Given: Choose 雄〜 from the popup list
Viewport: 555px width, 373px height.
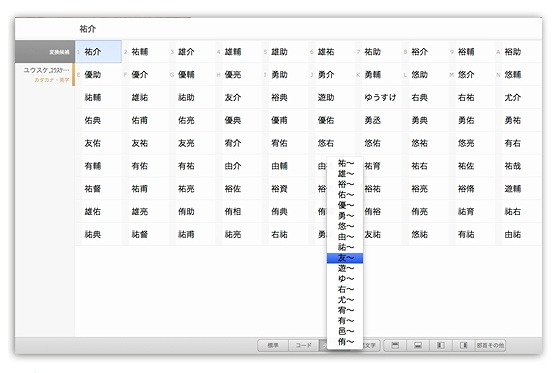Looking at the screenshot, I should tap(345, 174).
